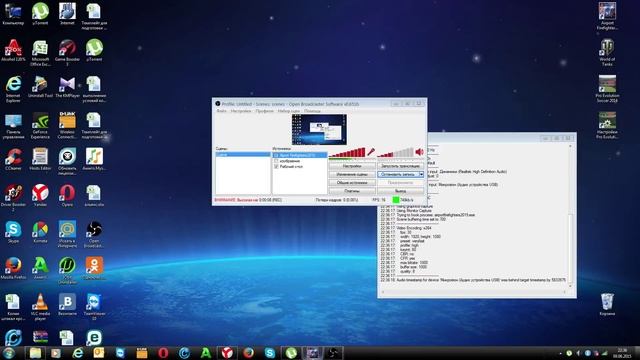Open the Корзина recycle bin icon
This screenshot has height=360, width=640.
[x=607, y=304]
